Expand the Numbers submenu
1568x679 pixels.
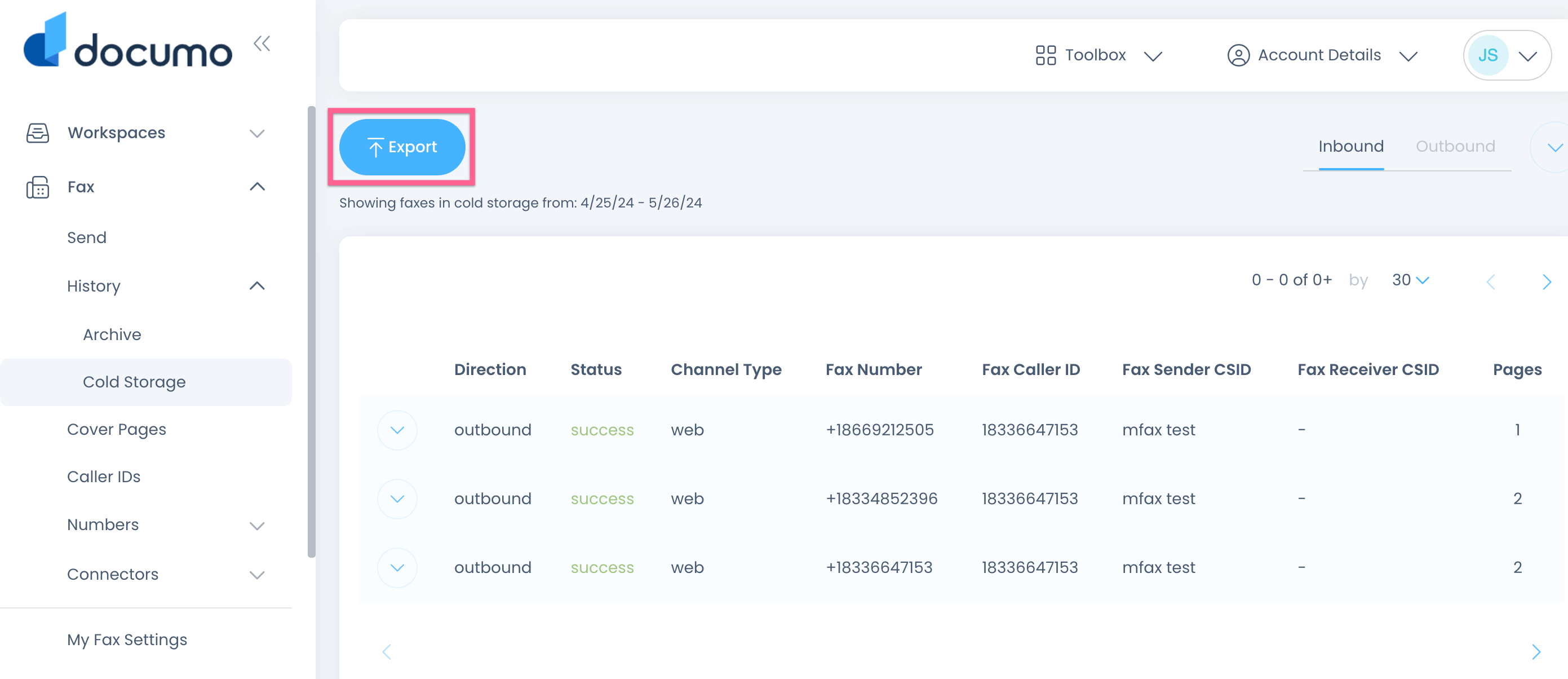pyautogui.click(x=257, y=525)
